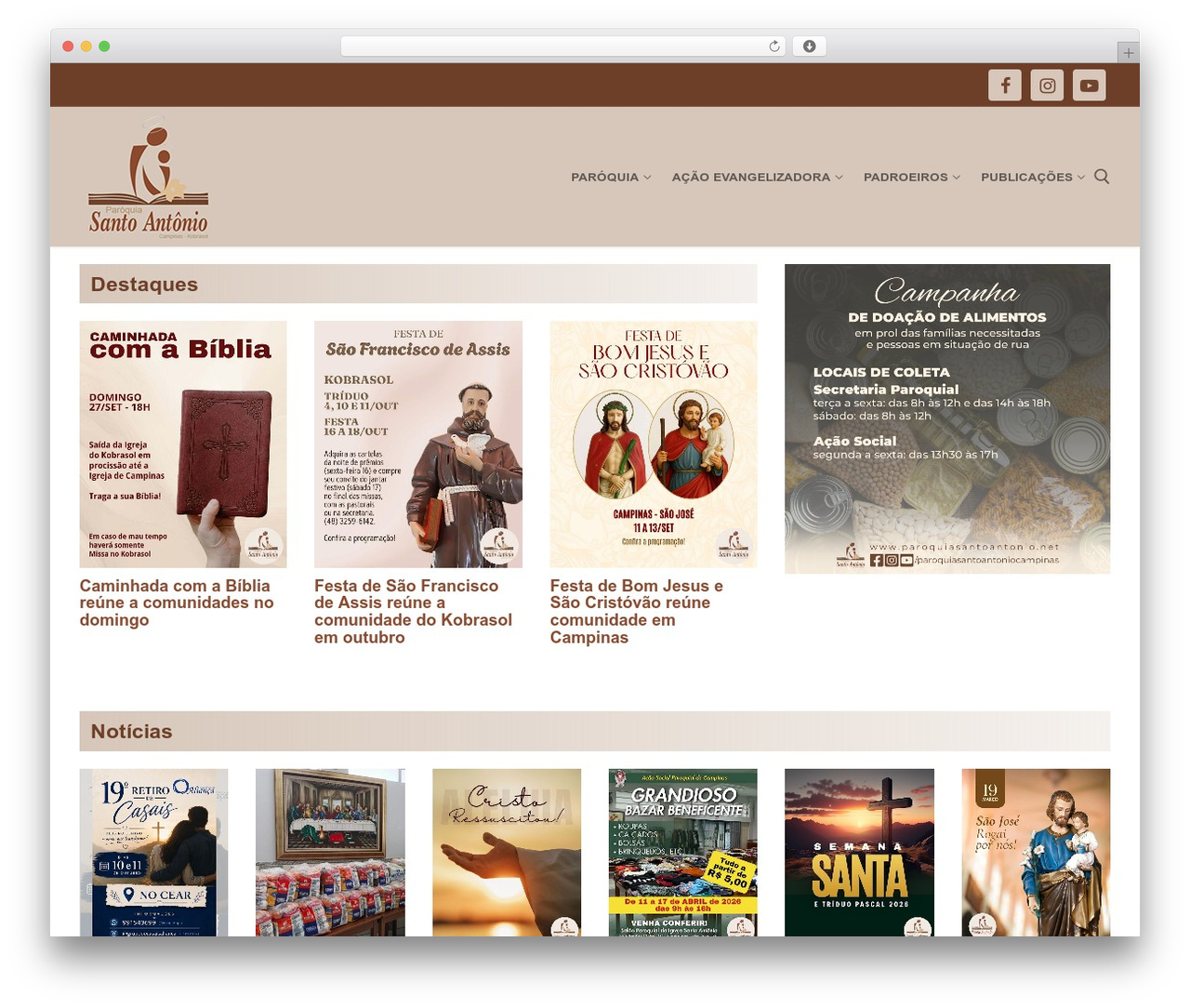Open Festa de Bom Jesus headline link

coord(636,611)
